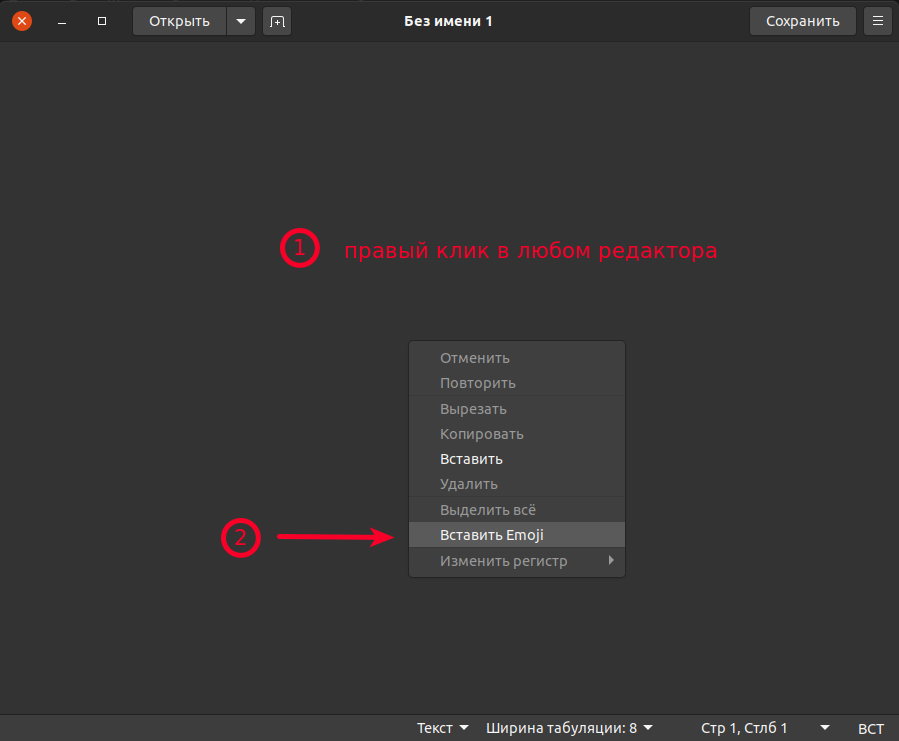
Task: Open a new tab with the plus icon
Action: click(277, 20)
